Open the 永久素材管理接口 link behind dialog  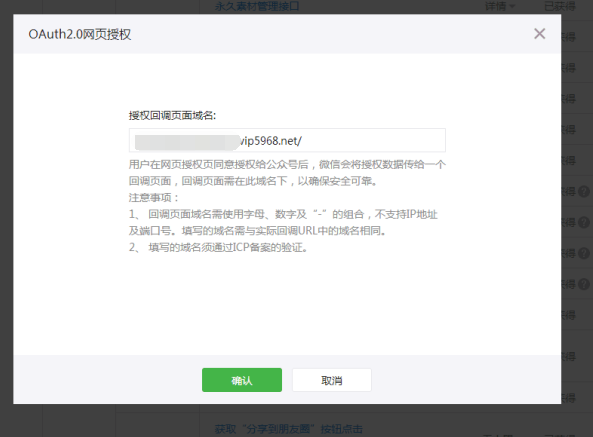(x=257, y=6)
